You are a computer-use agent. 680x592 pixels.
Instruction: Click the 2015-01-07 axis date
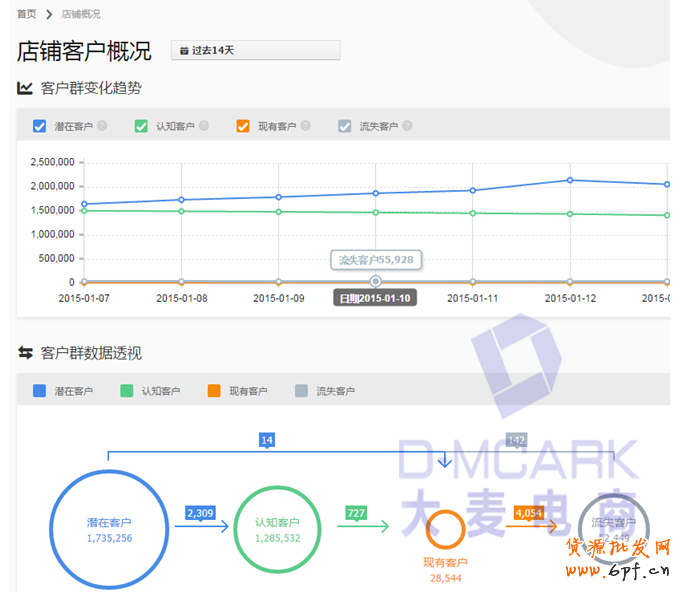pos(84,298)
